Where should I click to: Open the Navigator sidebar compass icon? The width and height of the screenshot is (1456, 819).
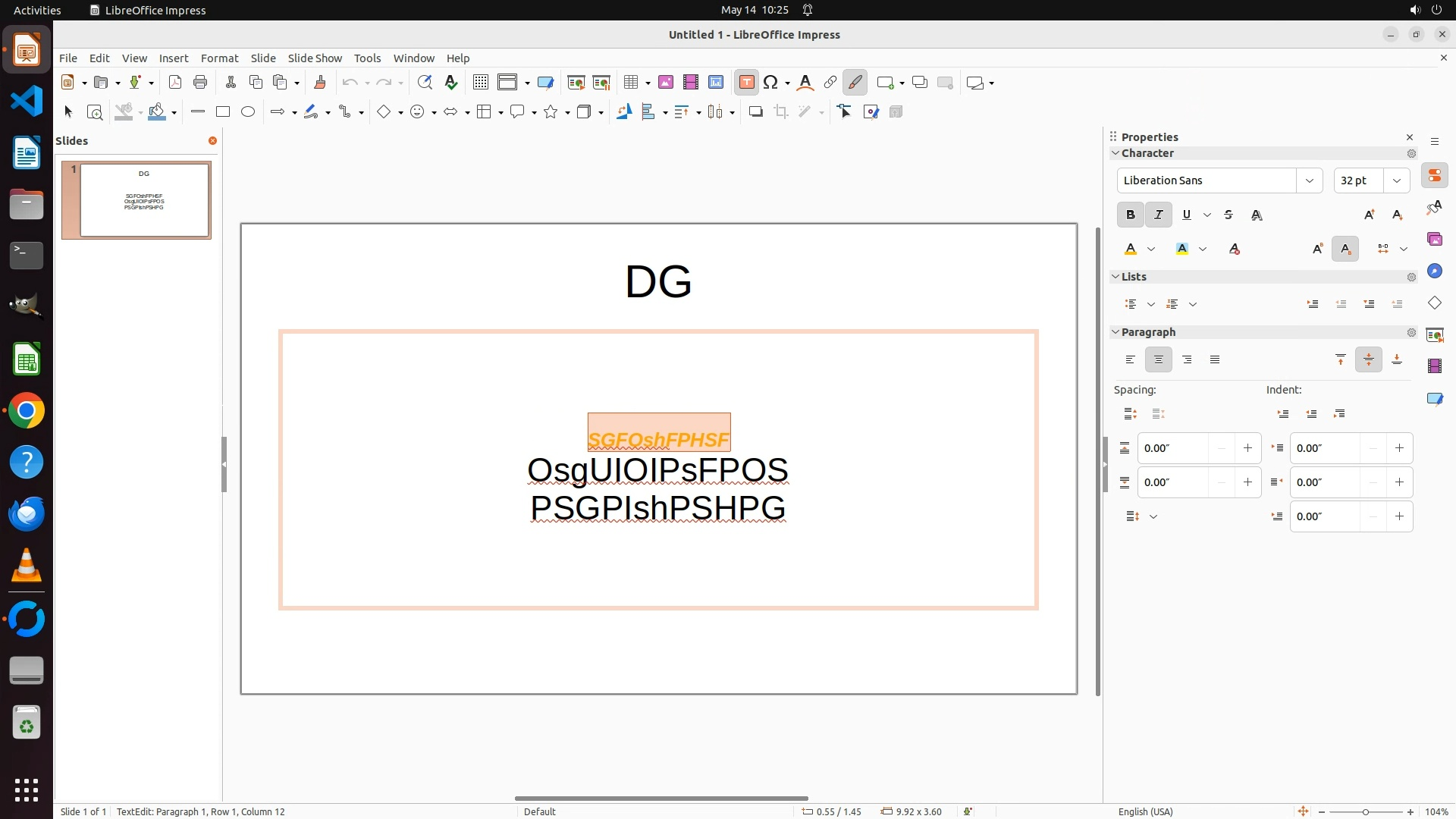tap(1434, 271)
